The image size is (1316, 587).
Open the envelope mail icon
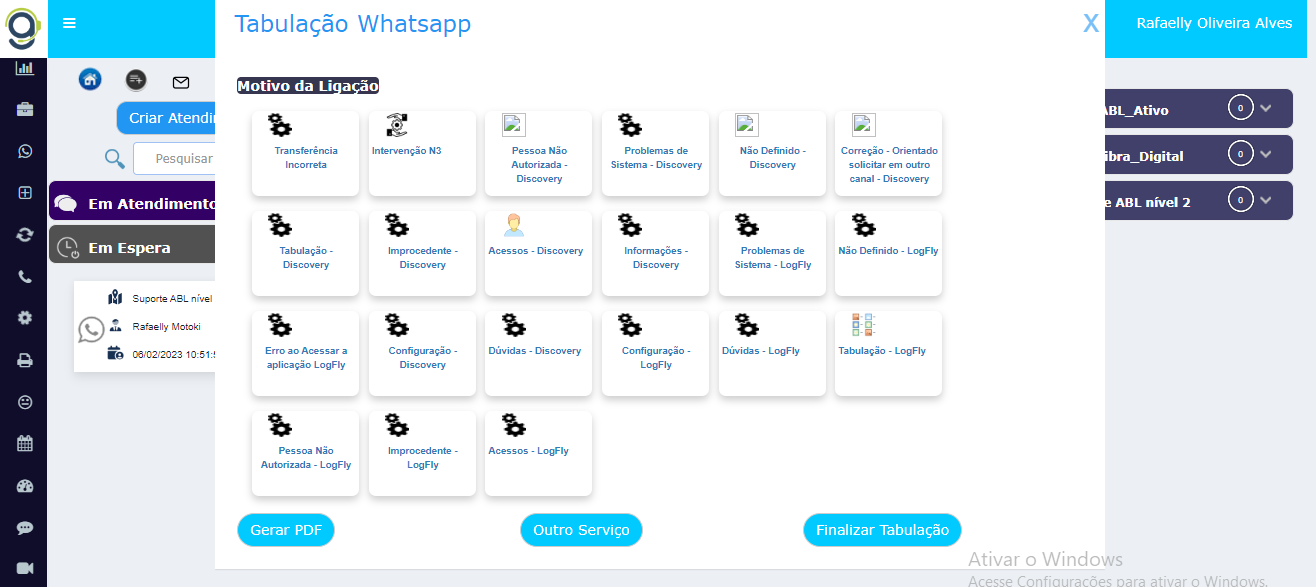(181, 81)
